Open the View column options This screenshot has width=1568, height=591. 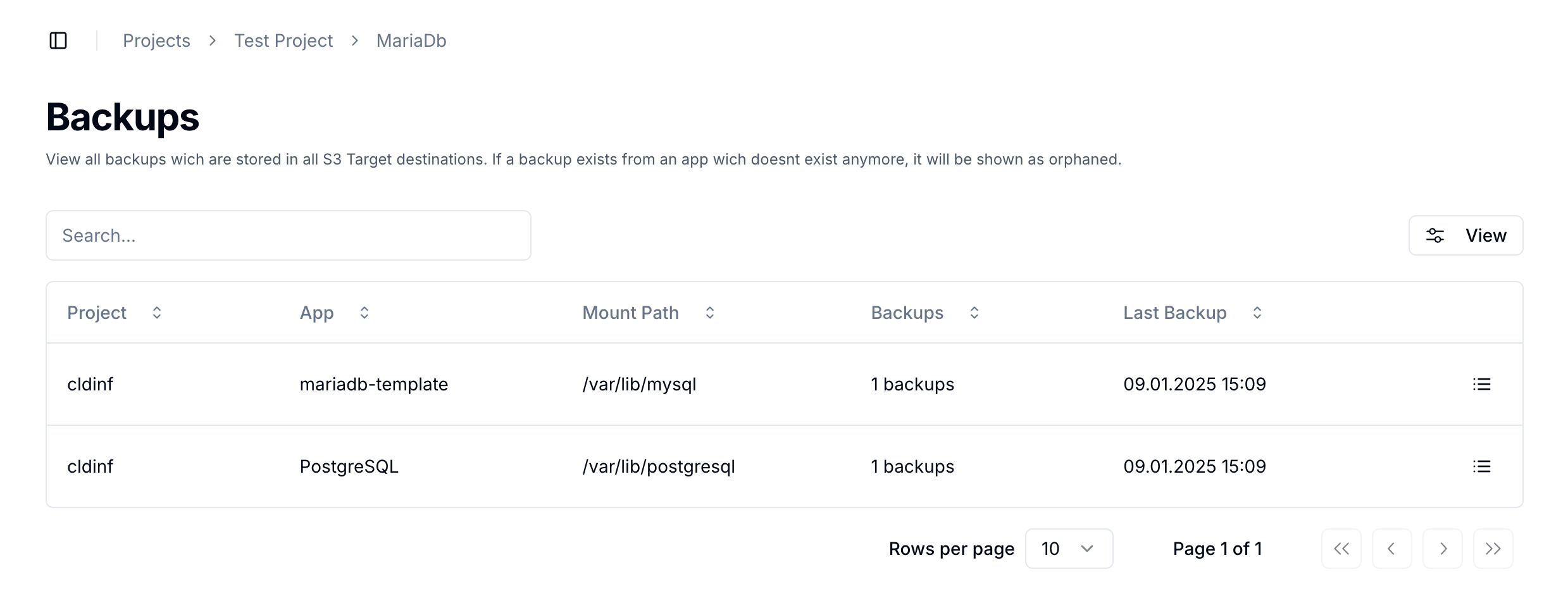click(x=1465, y=235)
